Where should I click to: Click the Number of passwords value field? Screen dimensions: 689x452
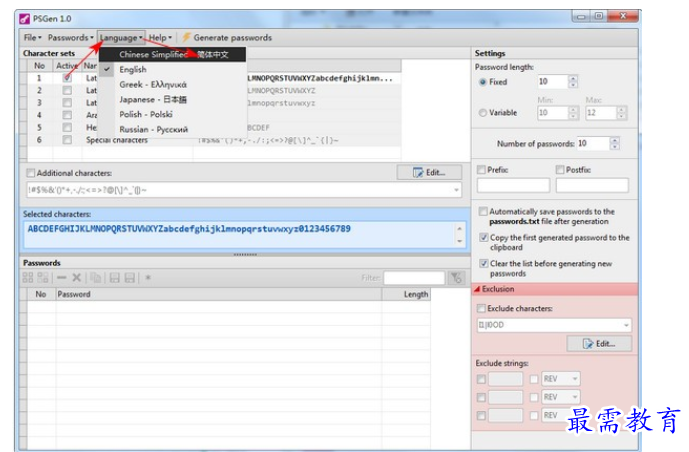(x=593, y=144)
